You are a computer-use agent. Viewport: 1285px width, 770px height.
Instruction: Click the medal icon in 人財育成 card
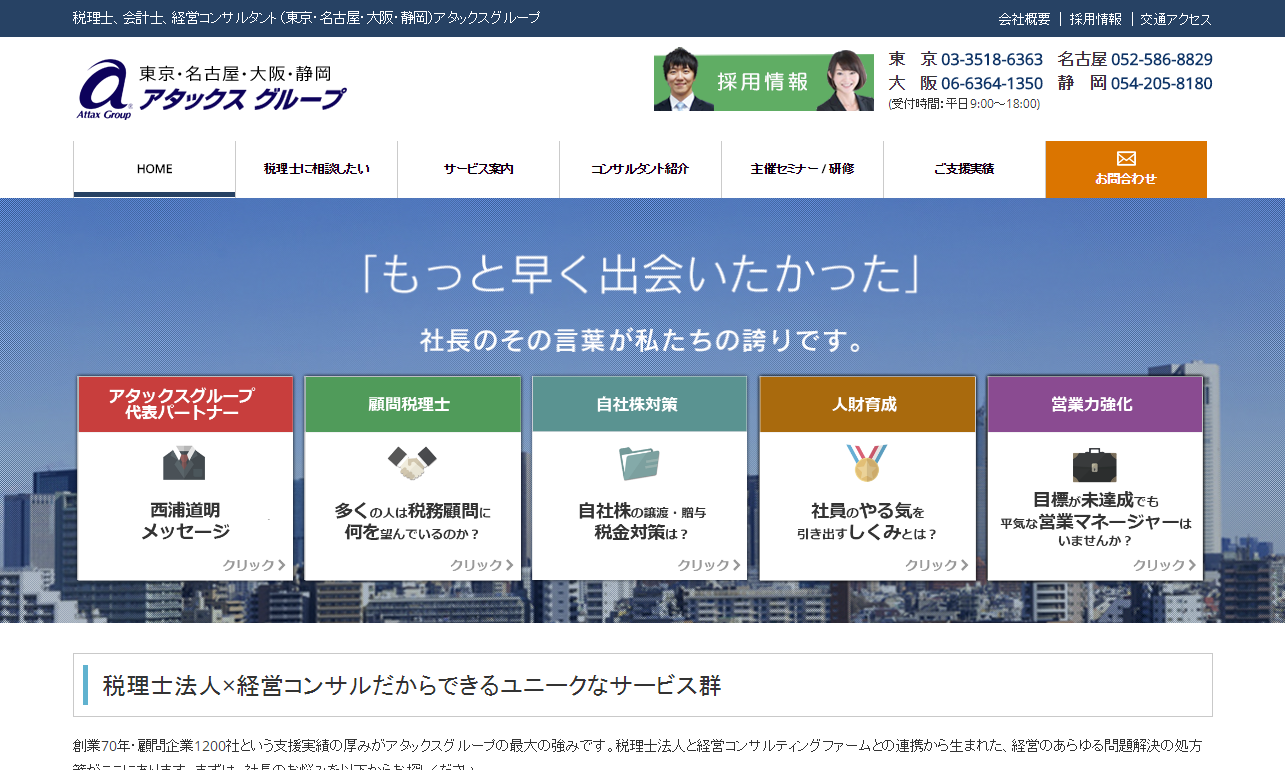(x=867, y=463)
